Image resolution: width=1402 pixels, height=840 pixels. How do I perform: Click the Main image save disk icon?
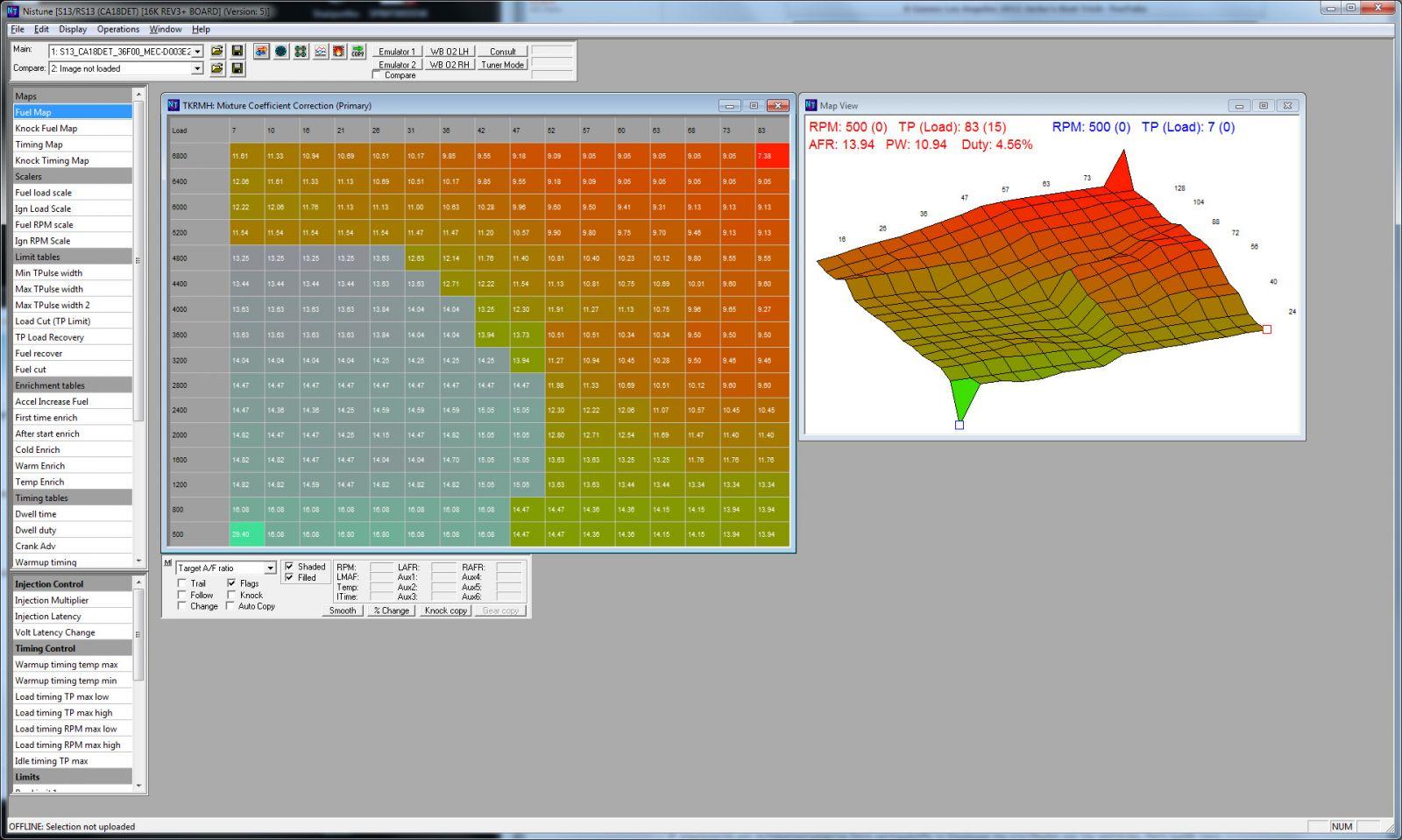coord(237,52)
